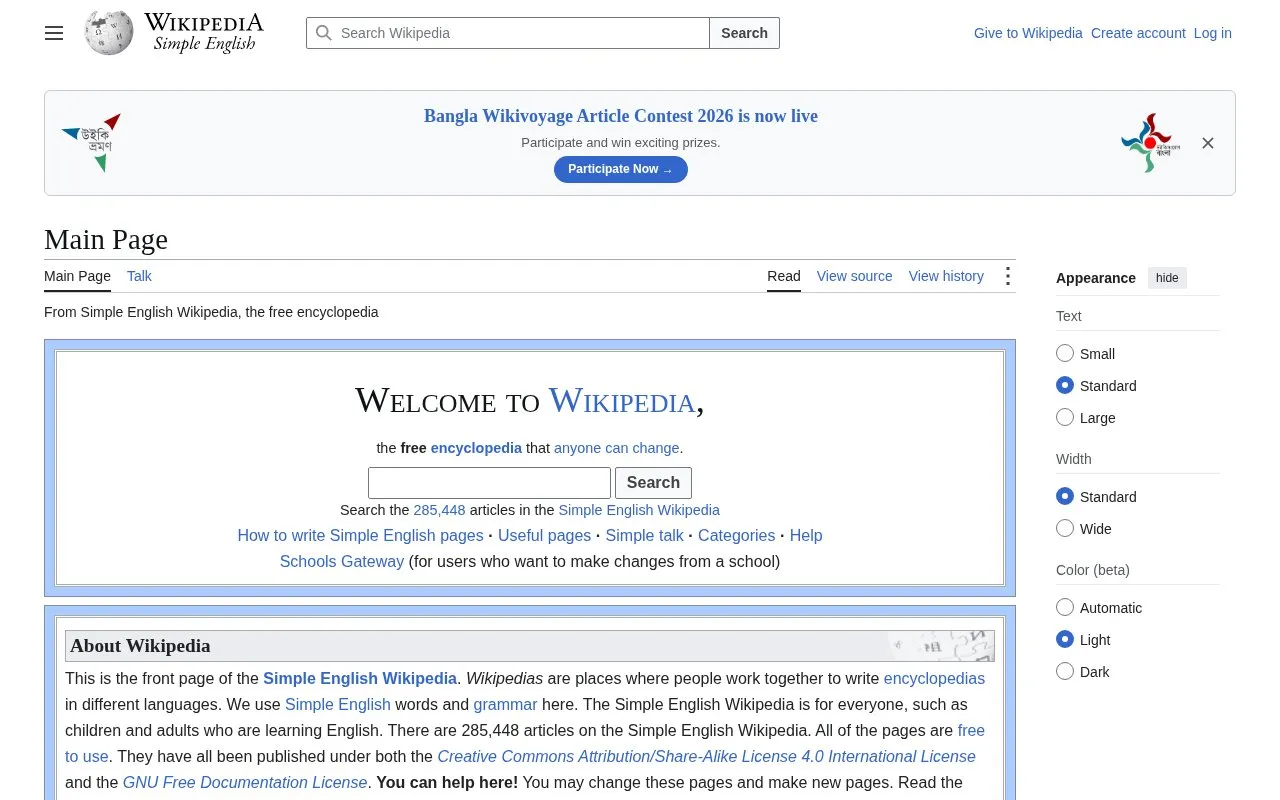Image resolution: width=1280 pixels, height=800 pixels.
Task: Select Small text size
Action: (x=1065, y=353)
